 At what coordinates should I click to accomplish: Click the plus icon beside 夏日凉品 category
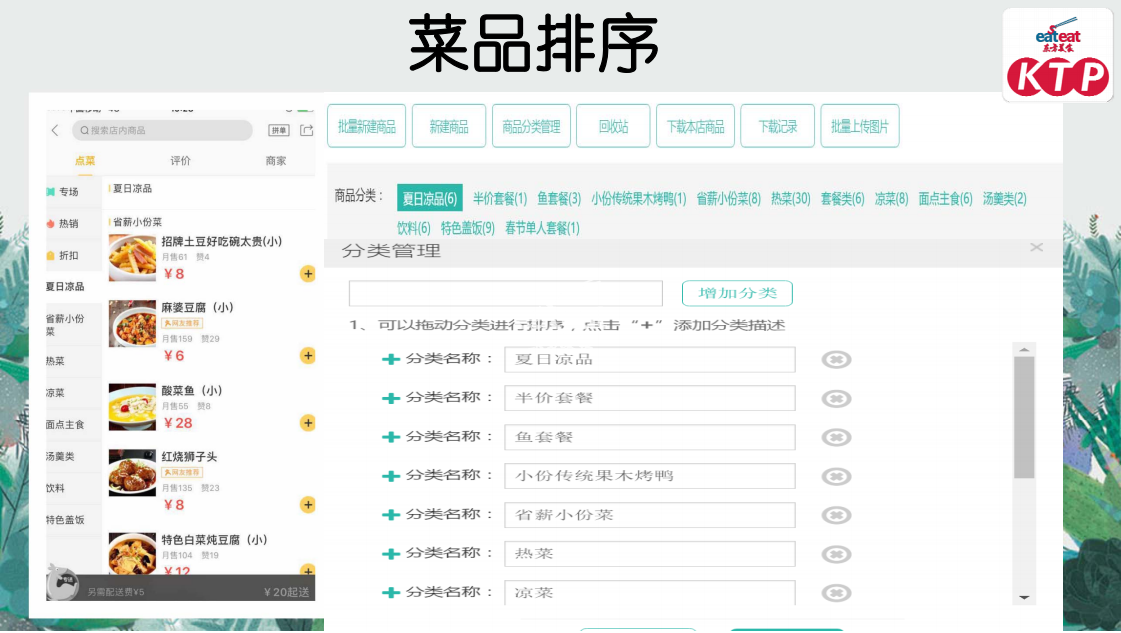[391, 360]
